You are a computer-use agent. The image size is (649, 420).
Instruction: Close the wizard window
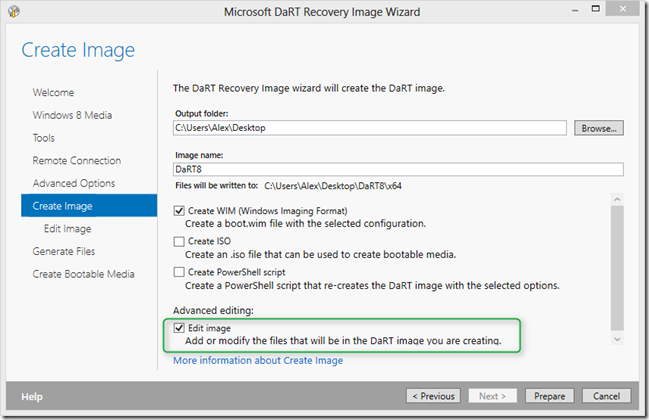coord(623,9)
